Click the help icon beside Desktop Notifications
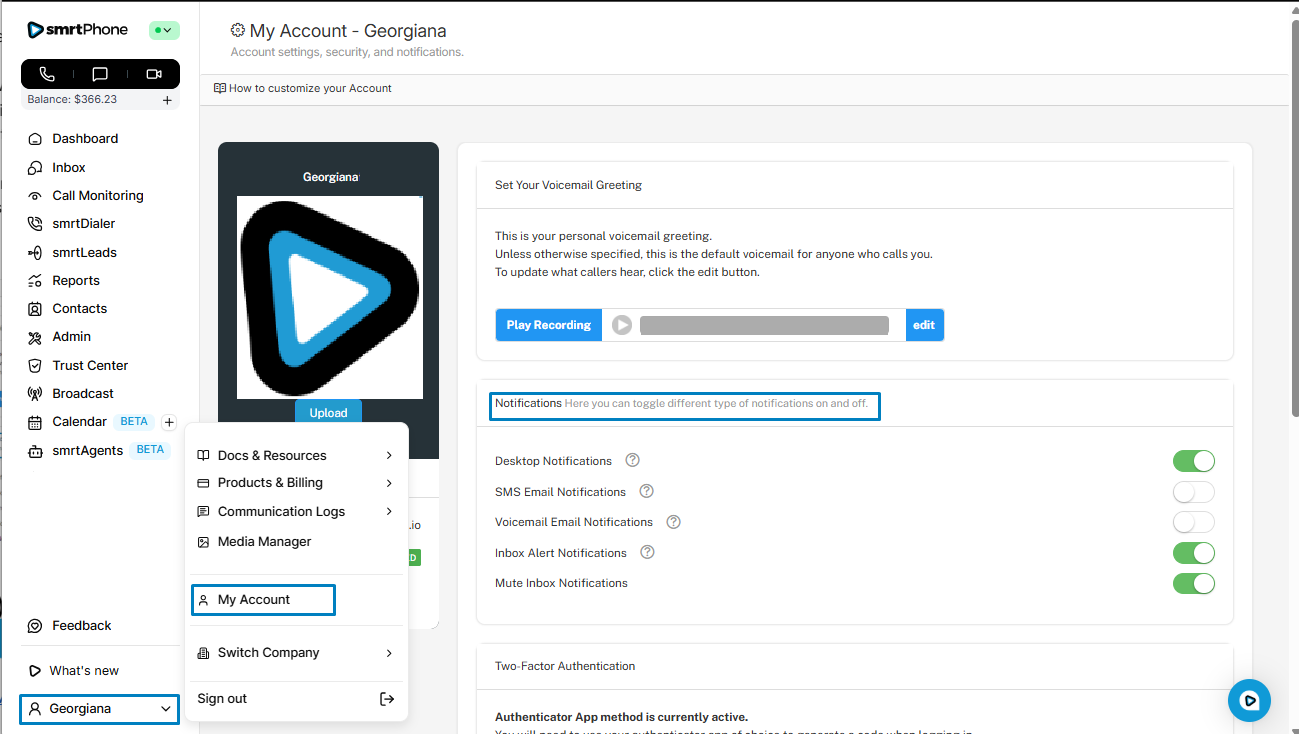The width and height of the screenshot is (1299, 734). click(x=632, y=460)
